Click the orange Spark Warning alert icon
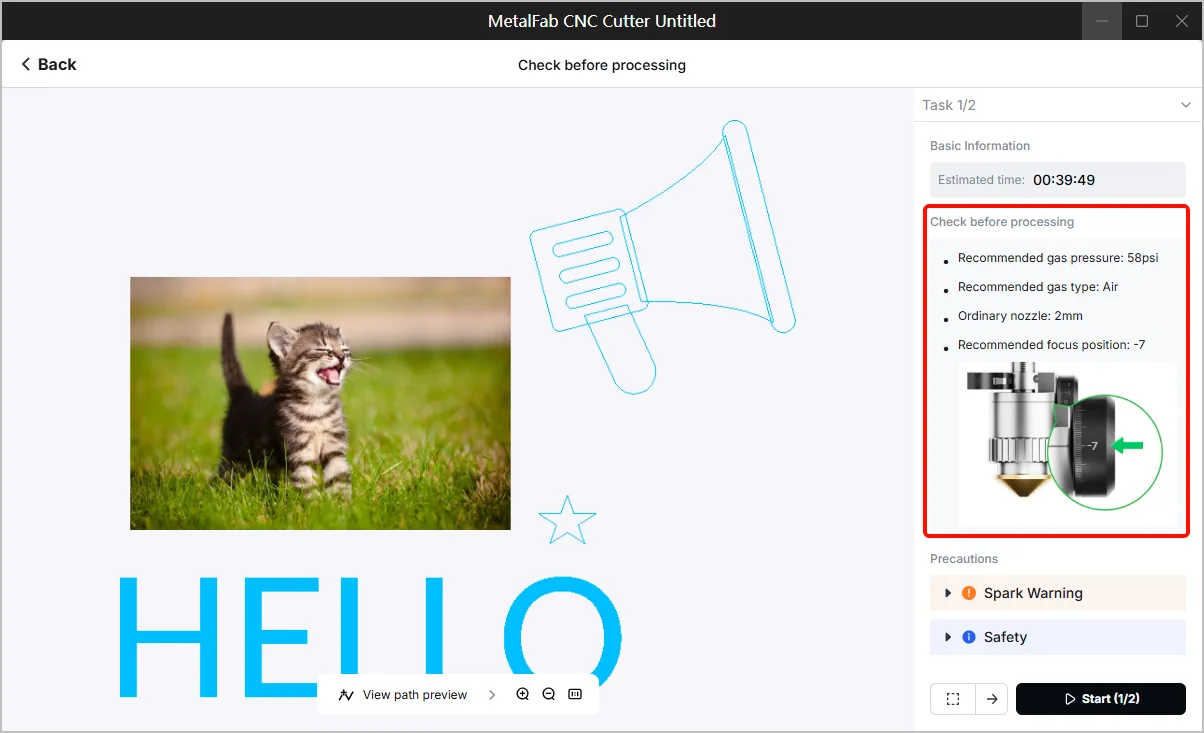The image size is (1204, 733). (969, 593)
